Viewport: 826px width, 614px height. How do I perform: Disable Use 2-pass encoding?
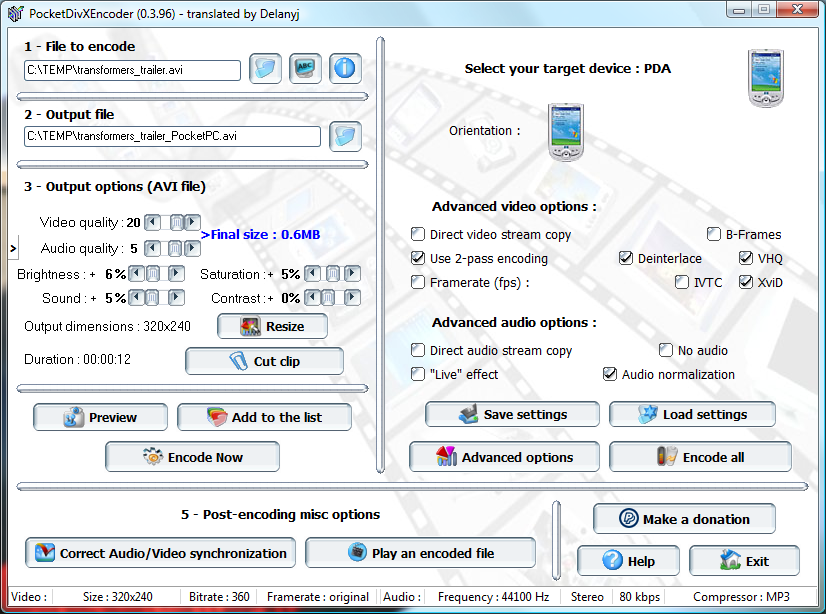[x=418, y=258]
